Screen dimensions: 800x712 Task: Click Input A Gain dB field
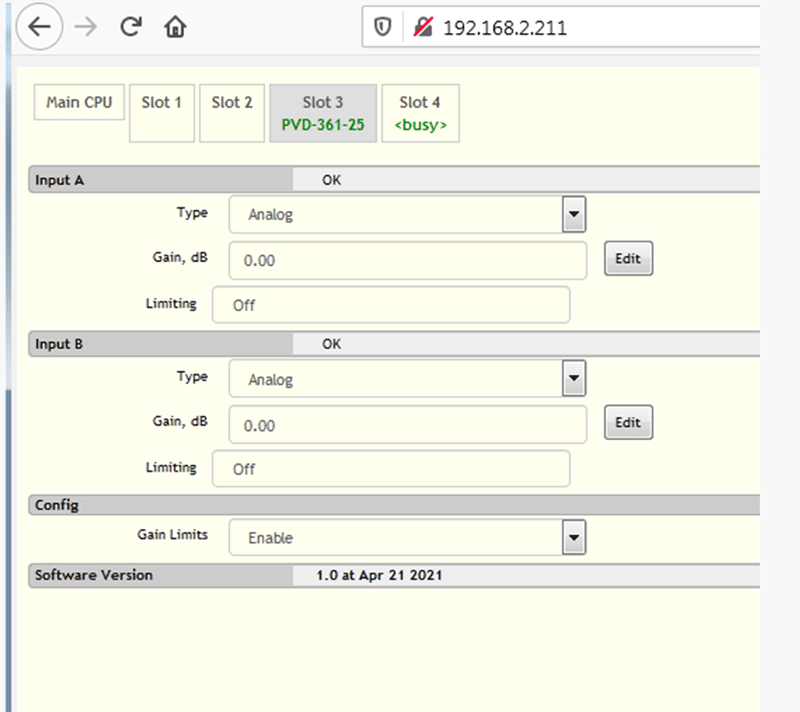[x=407, y=260]
